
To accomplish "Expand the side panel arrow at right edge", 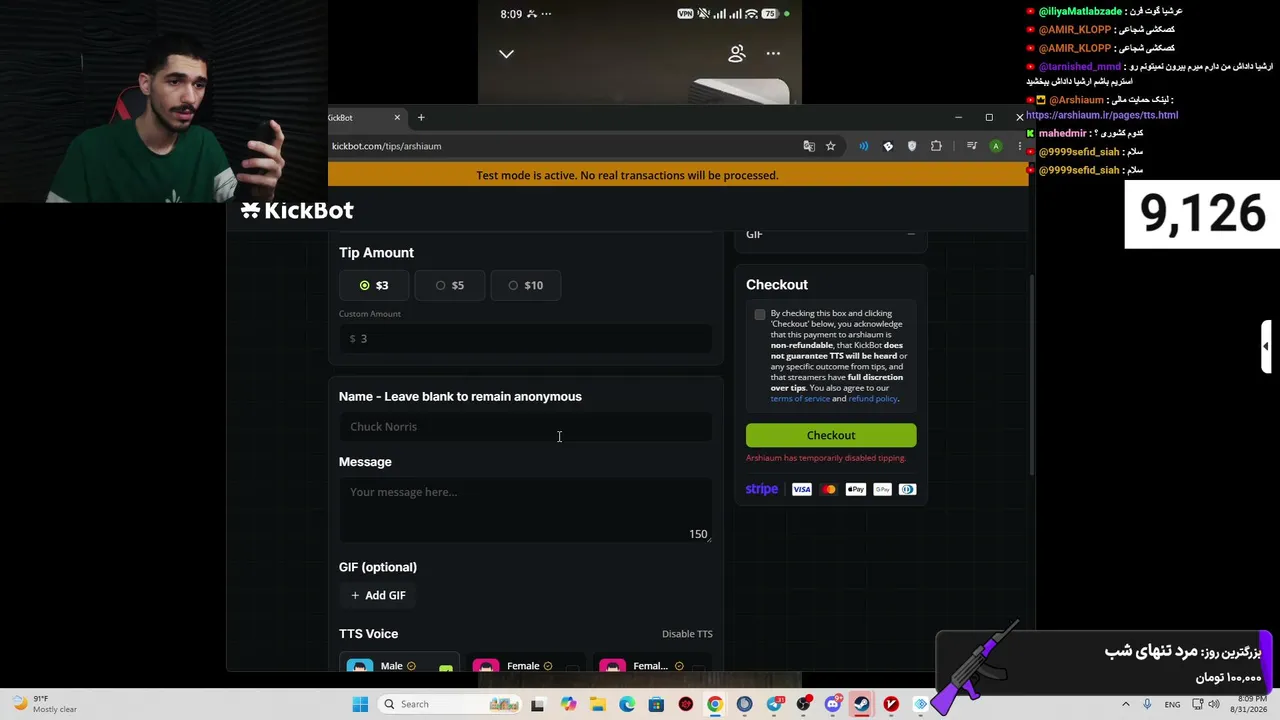I will (x=1266, y=346).
